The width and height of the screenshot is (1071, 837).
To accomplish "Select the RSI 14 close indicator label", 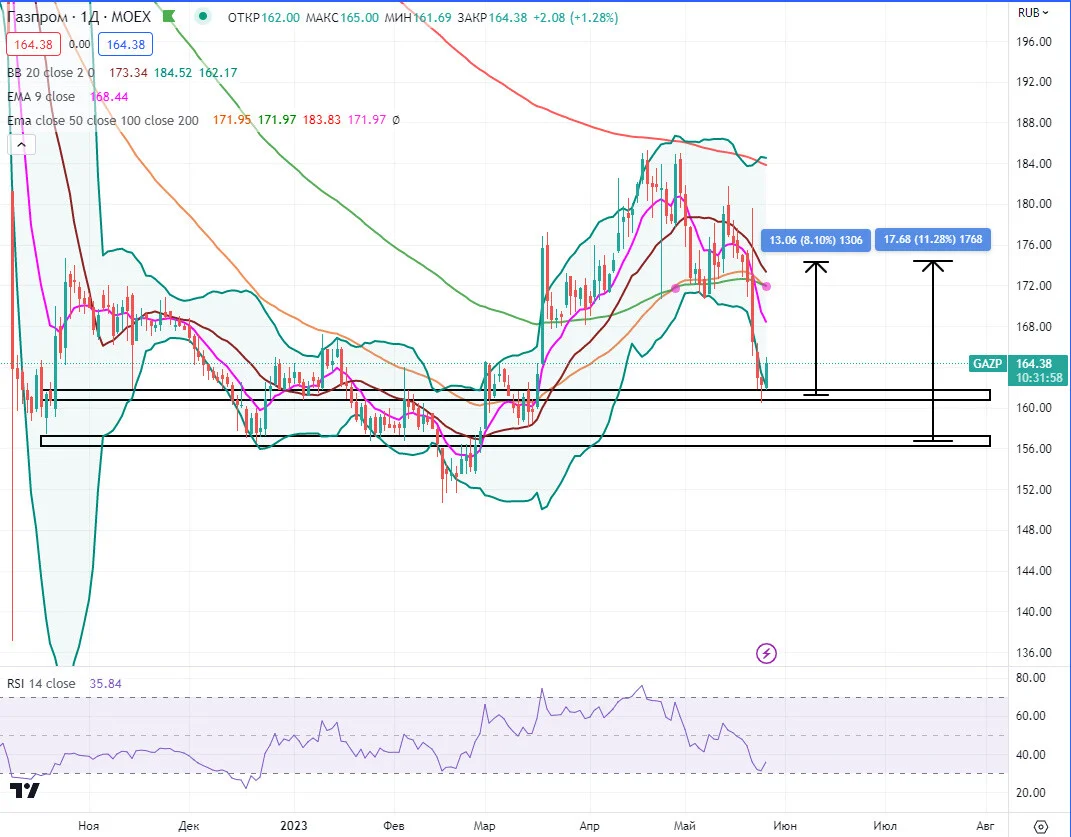I will (41, 683).
